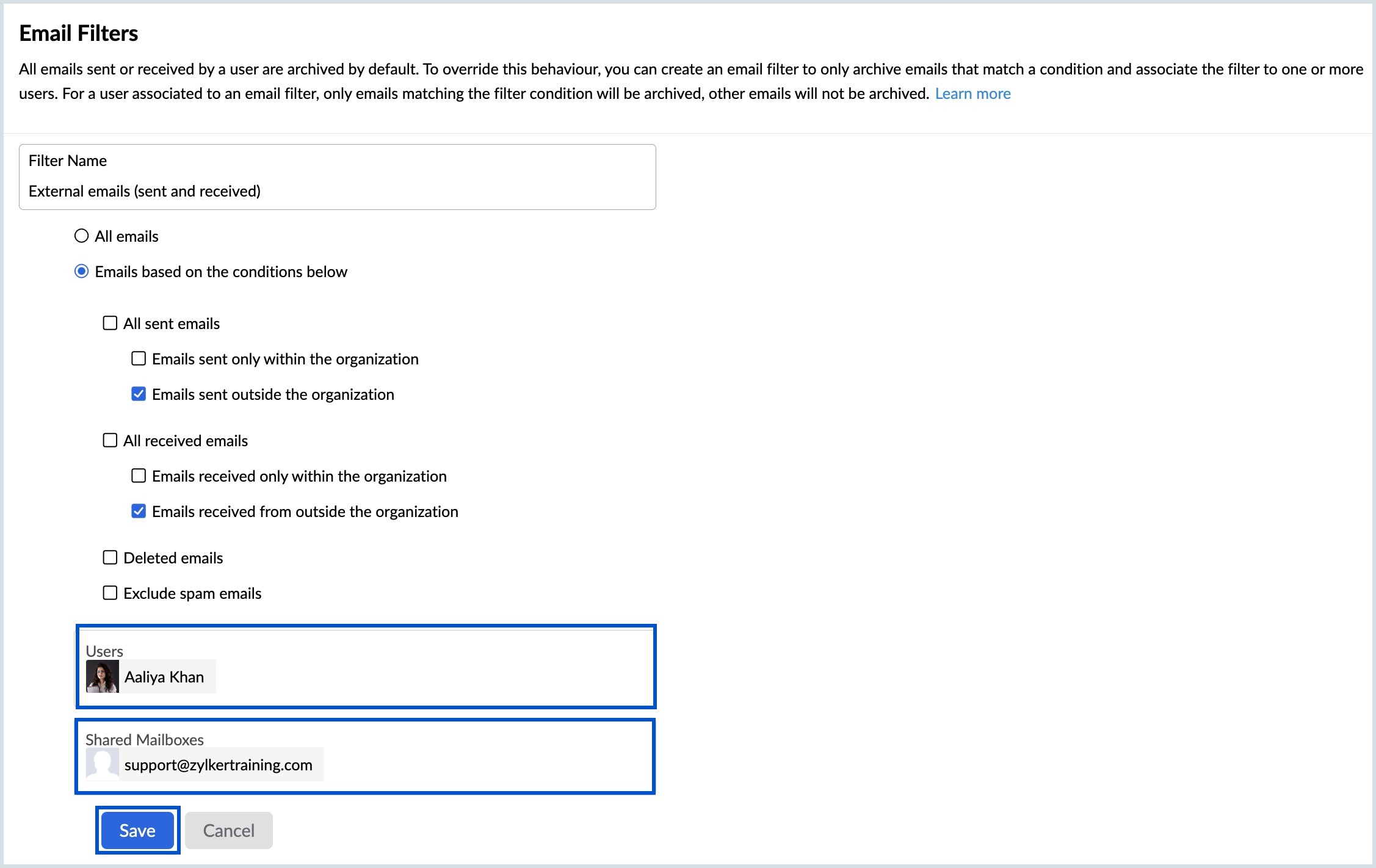Uncheck Emails received from outside the organization
This screenshot has width=1376, height=868.
tap(139, 511)
